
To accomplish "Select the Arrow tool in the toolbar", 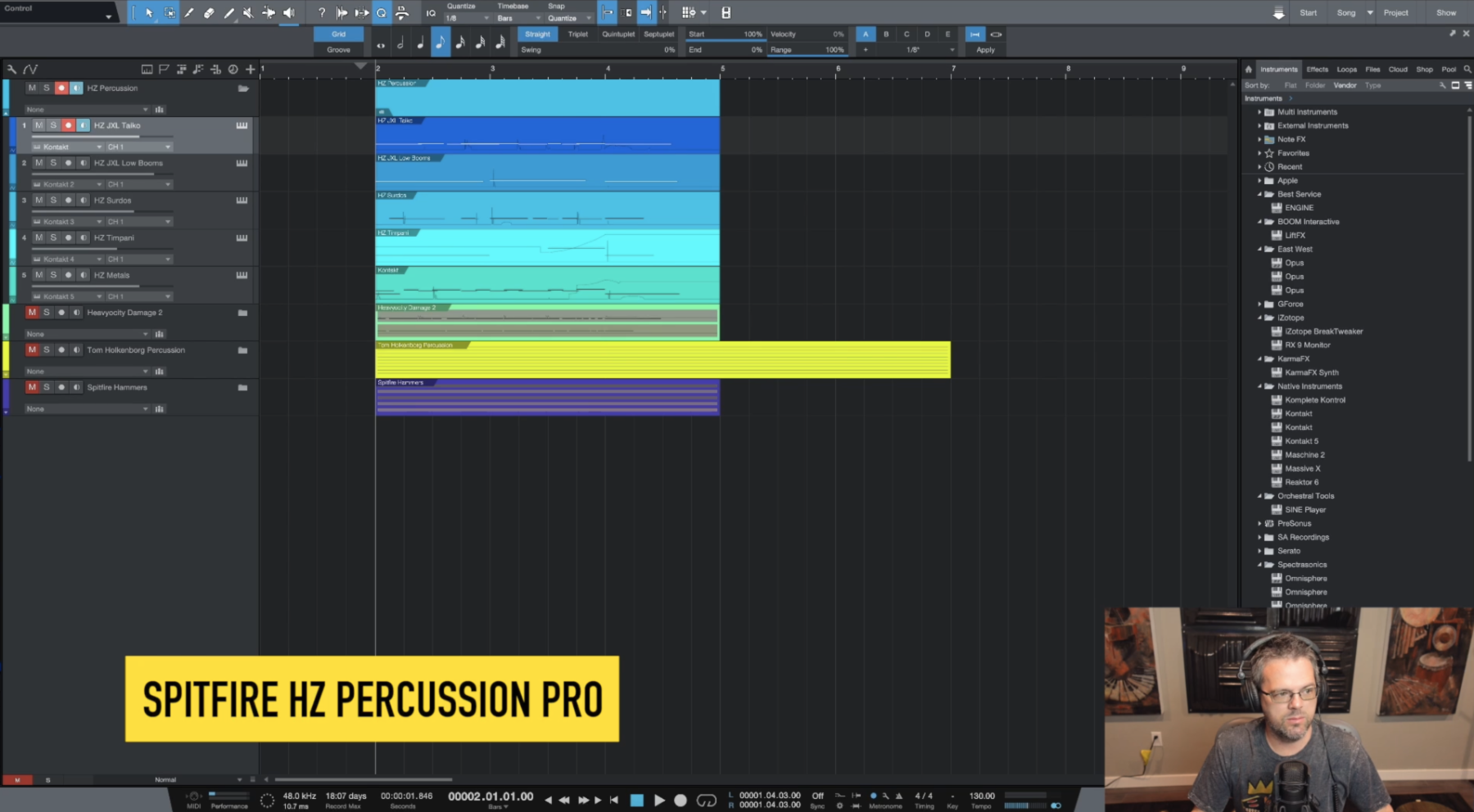I will [x=149, y=12].
